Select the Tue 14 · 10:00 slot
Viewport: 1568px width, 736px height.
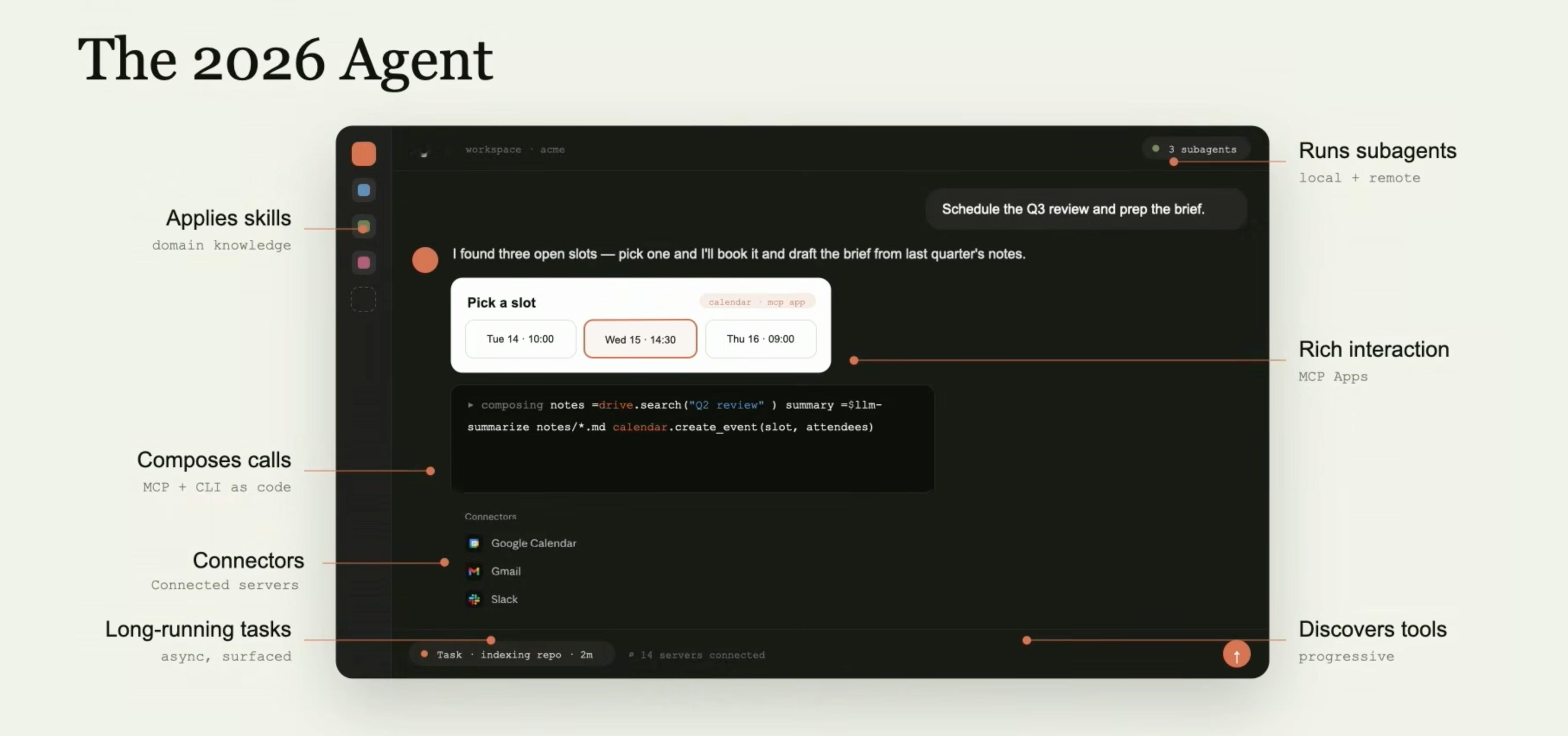coord(520,339)
